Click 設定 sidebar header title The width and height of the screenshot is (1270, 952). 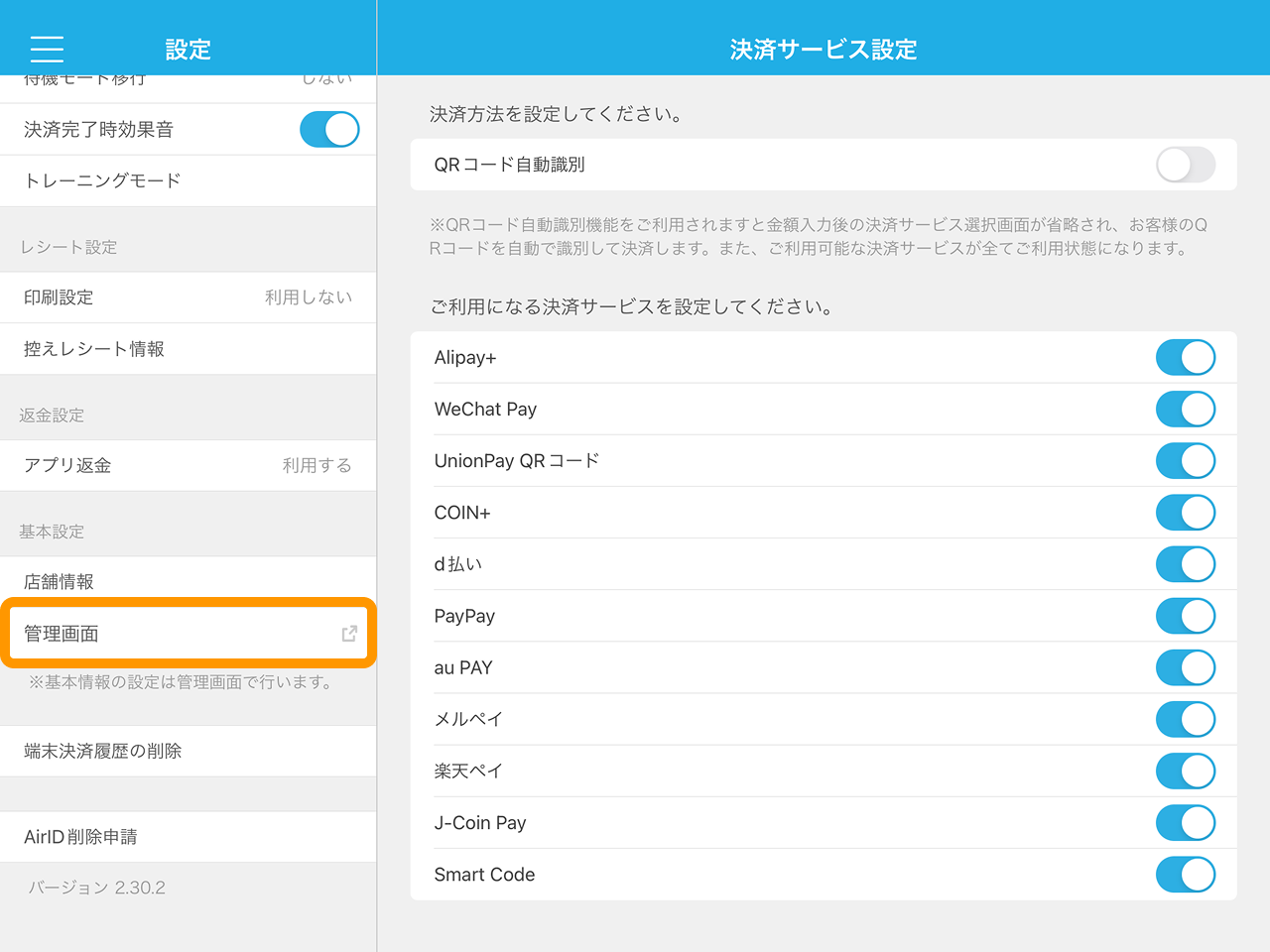coord(188,50)
